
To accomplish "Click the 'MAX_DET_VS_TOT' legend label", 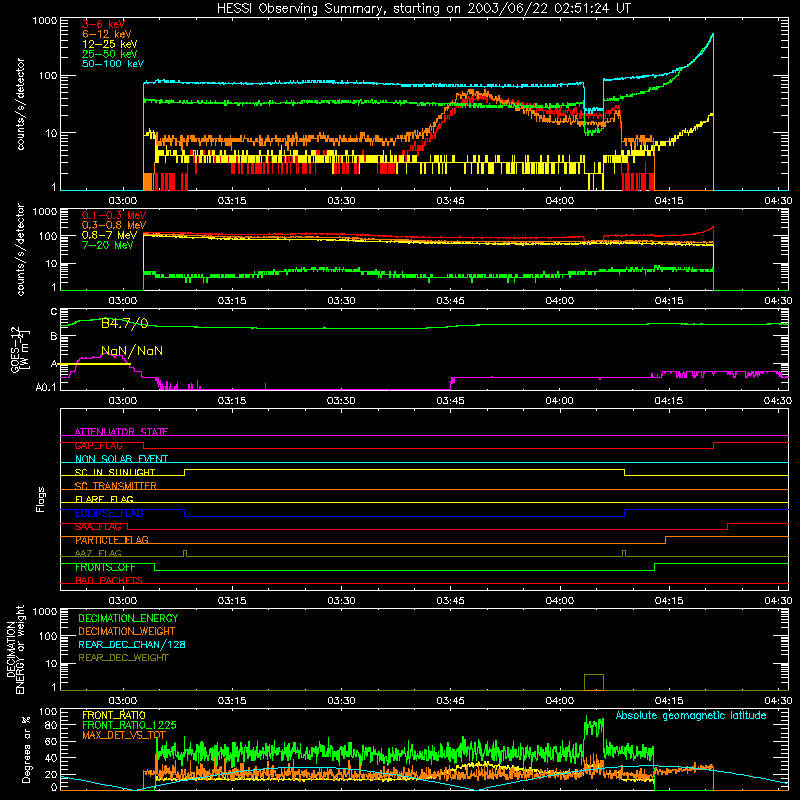I will (x=124, y=735).
